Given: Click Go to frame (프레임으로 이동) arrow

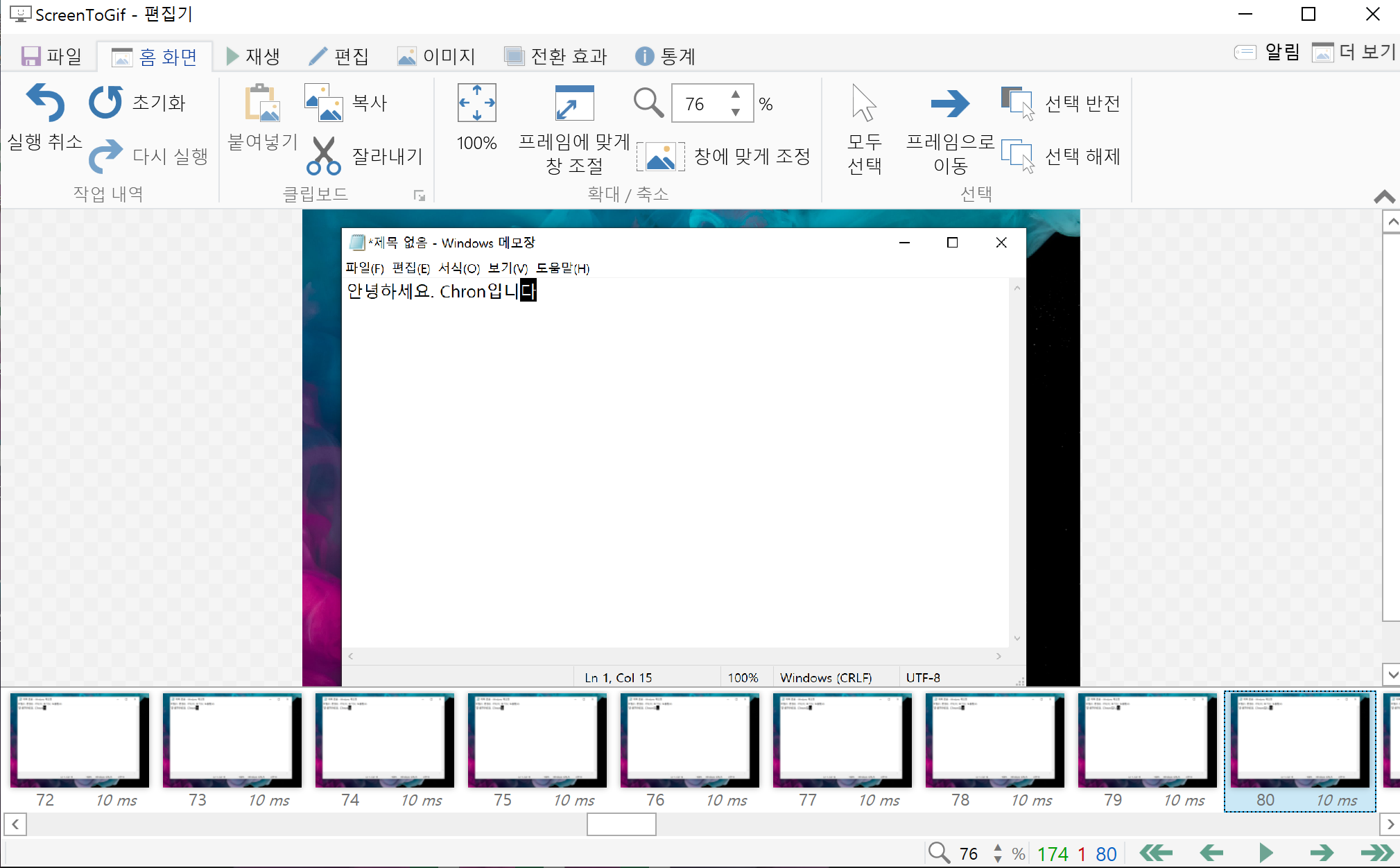Looking at the screenshot, I should point(950,103).
